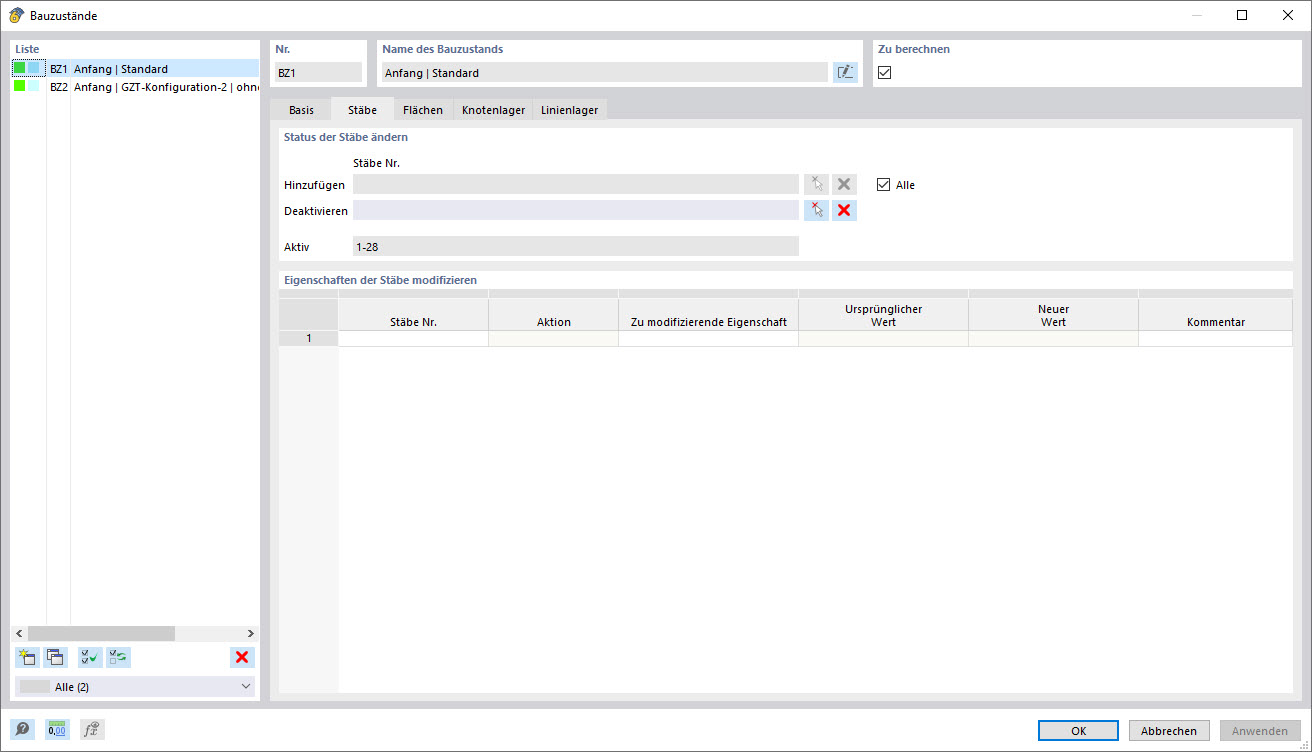This screenshot has height=752, width=1312.
Task: Confirm dialog with OK button
Action: (1078, 730)
